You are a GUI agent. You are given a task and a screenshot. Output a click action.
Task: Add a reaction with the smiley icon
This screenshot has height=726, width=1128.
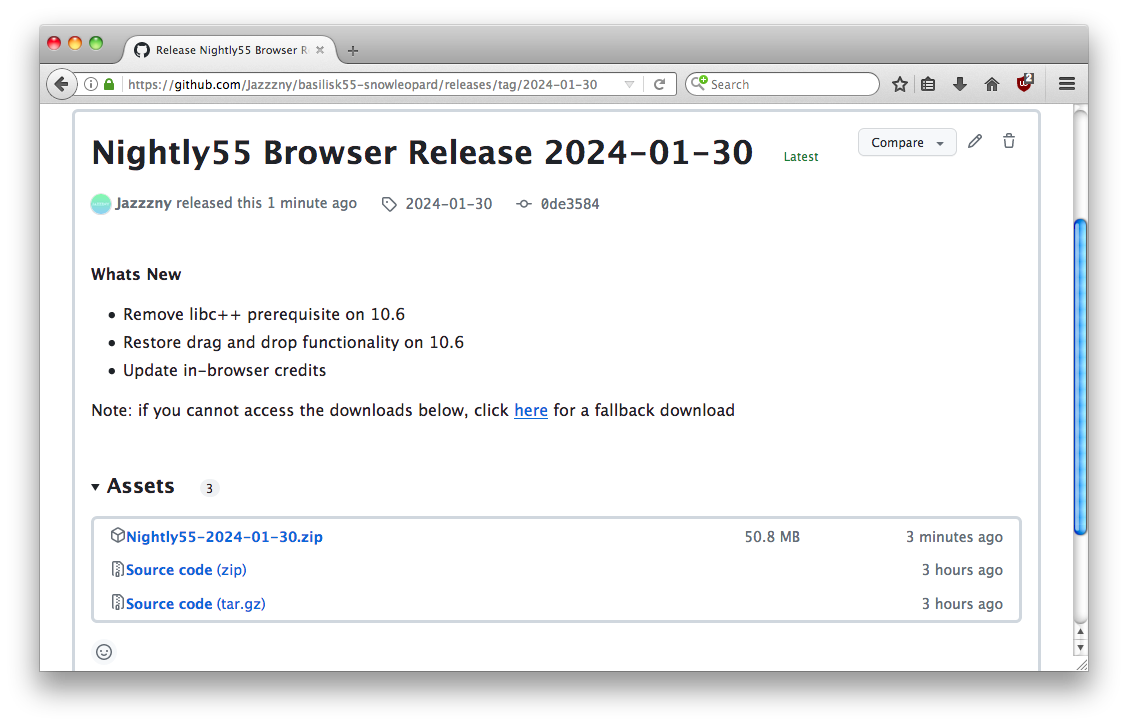coord(104,652)
